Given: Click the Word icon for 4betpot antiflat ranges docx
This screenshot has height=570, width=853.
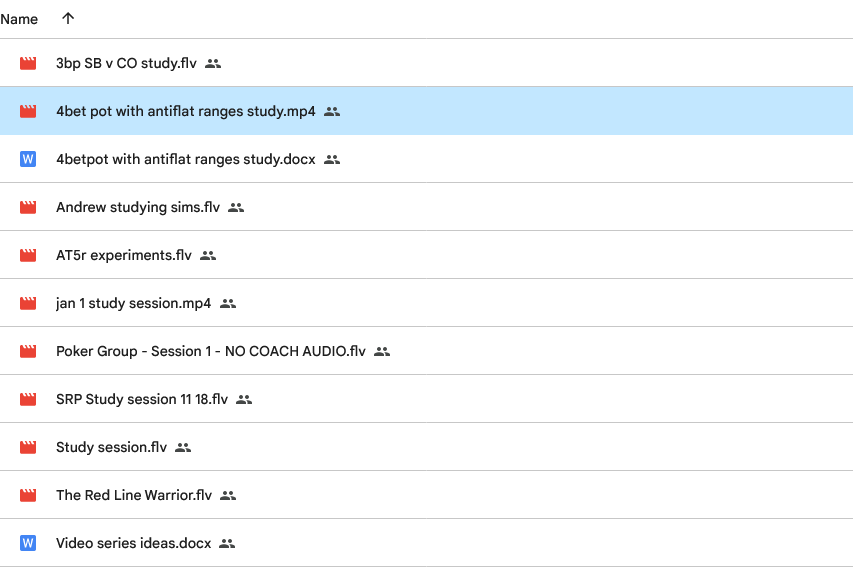Looking at the screenshot, I should pyautogui.click(x=28, y=160).
